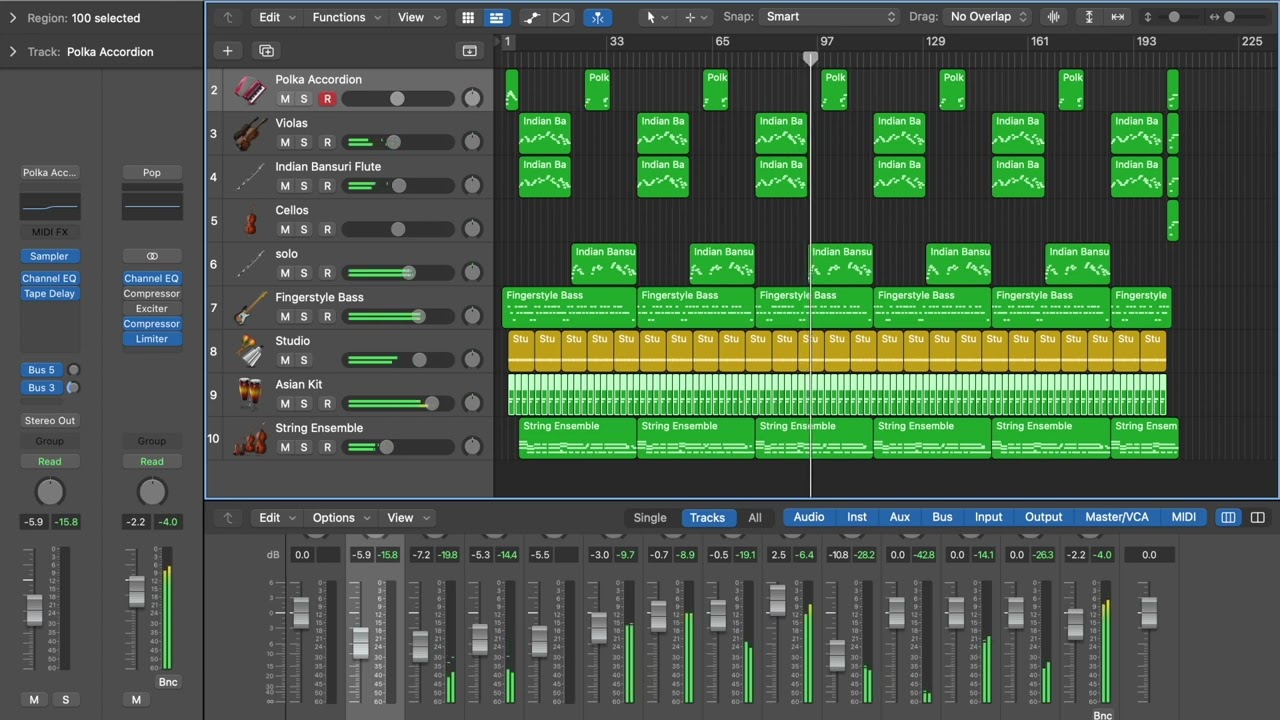Mute the Polka Accordion track

coord(285,99)
